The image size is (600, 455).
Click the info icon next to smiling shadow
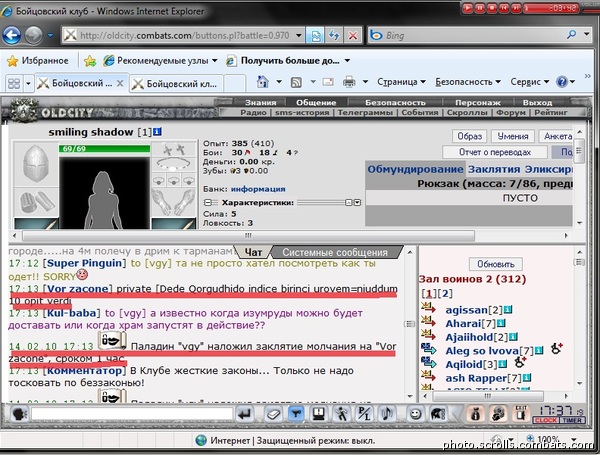[157, 132]
